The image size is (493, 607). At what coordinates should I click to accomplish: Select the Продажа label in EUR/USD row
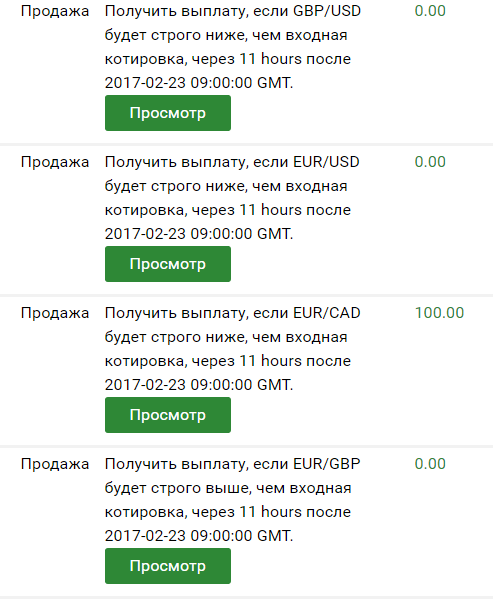click(55, 163)
